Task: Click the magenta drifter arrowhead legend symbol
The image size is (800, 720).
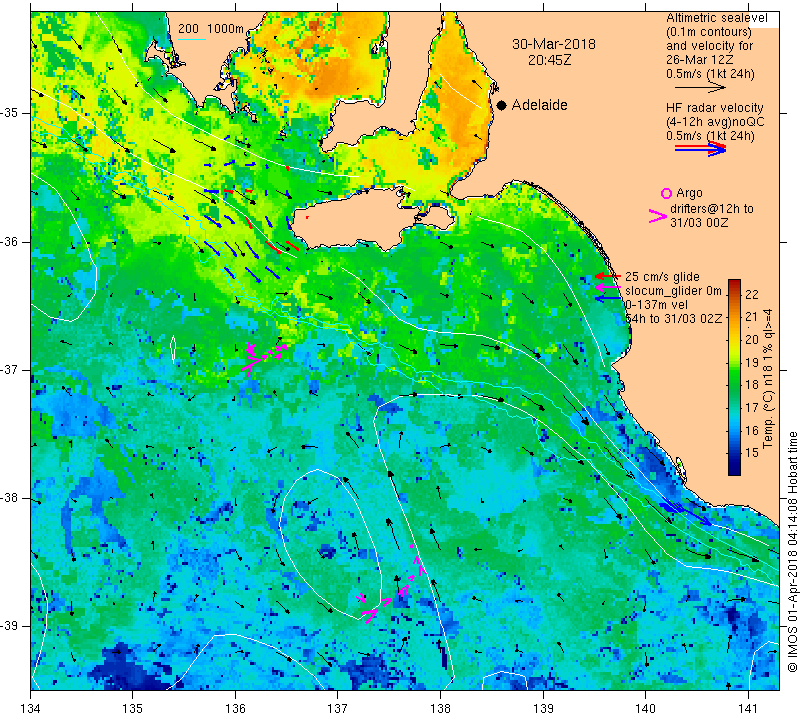Action: tap(658, 216)
